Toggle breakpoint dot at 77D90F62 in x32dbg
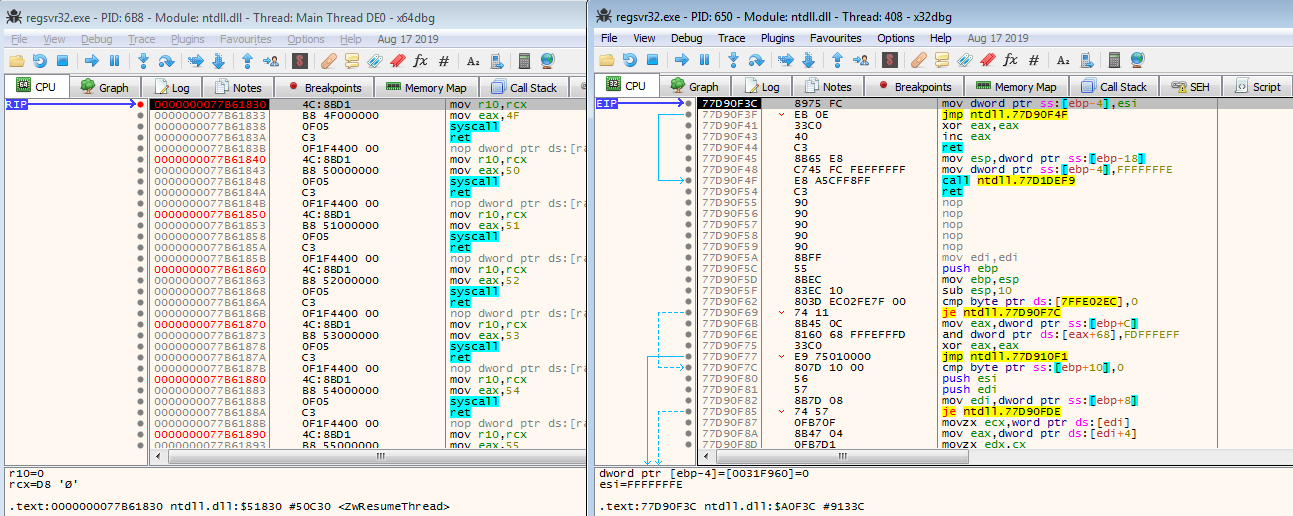Screen dimensions: 1293x516 (x=690, y=301)
